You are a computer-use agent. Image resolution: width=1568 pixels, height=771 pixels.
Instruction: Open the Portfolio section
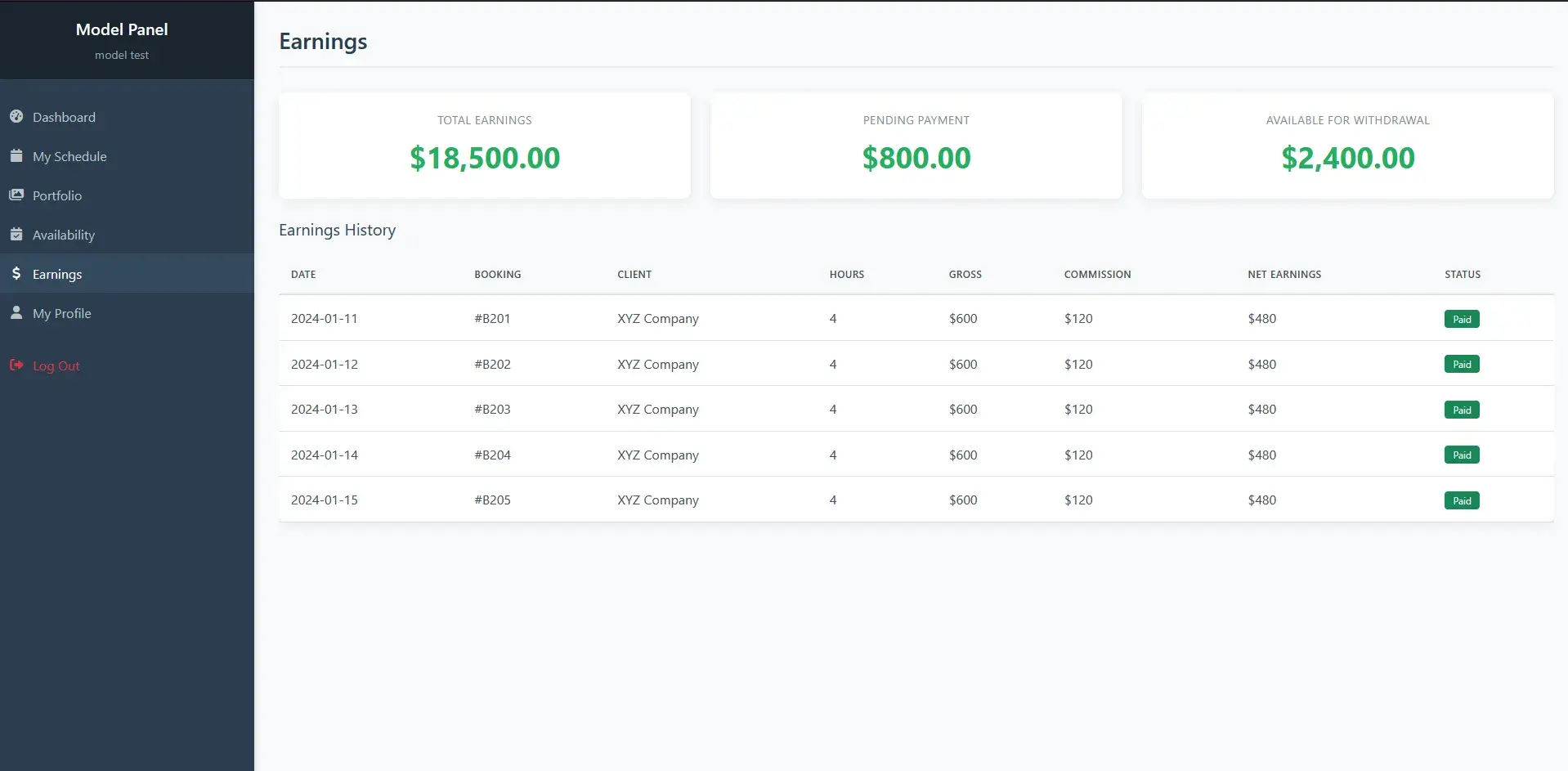coord(57,196)
